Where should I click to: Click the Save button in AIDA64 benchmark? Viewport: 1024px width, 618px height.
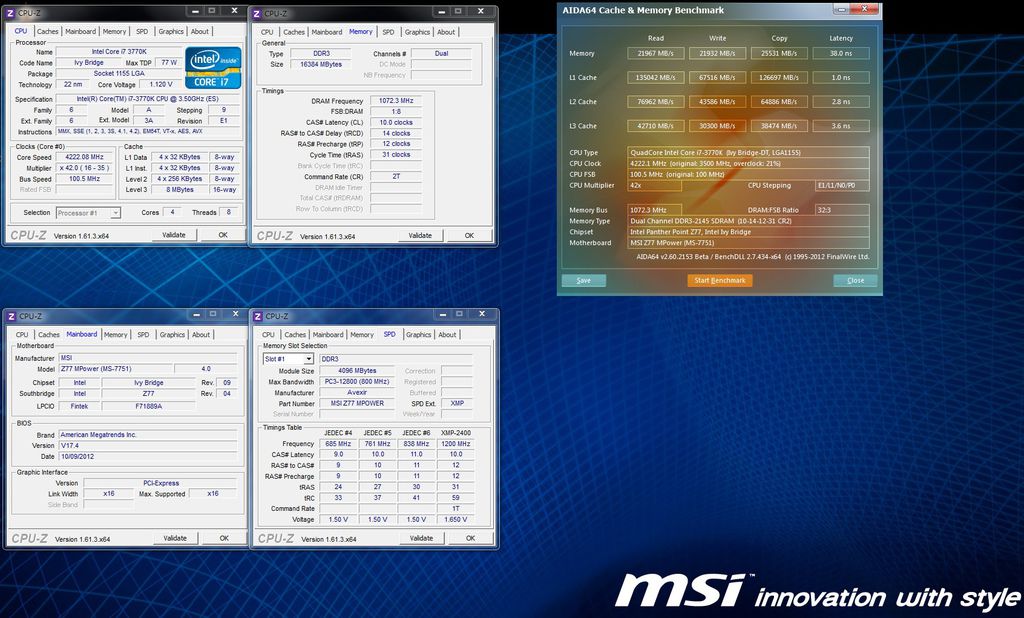tap(584, 280)
